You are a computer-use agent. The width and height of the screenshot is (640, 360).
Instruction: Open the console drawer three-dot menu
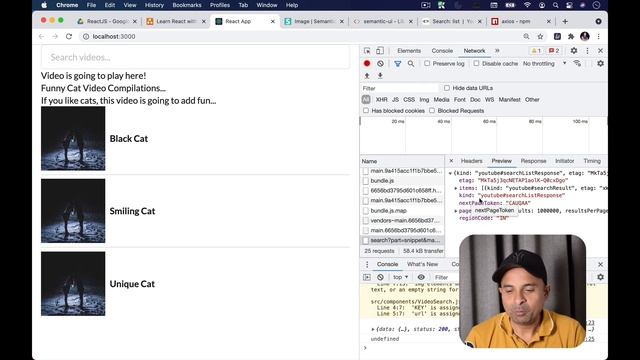click(367, 264)
